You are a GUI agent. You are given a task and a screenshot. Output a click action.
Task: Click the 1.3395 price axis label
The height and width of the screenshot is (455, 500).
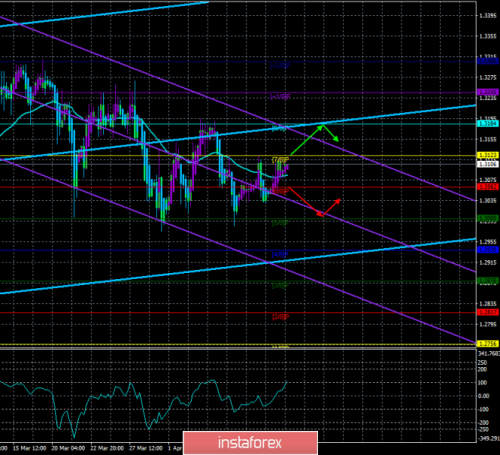[x=488, y=16]
